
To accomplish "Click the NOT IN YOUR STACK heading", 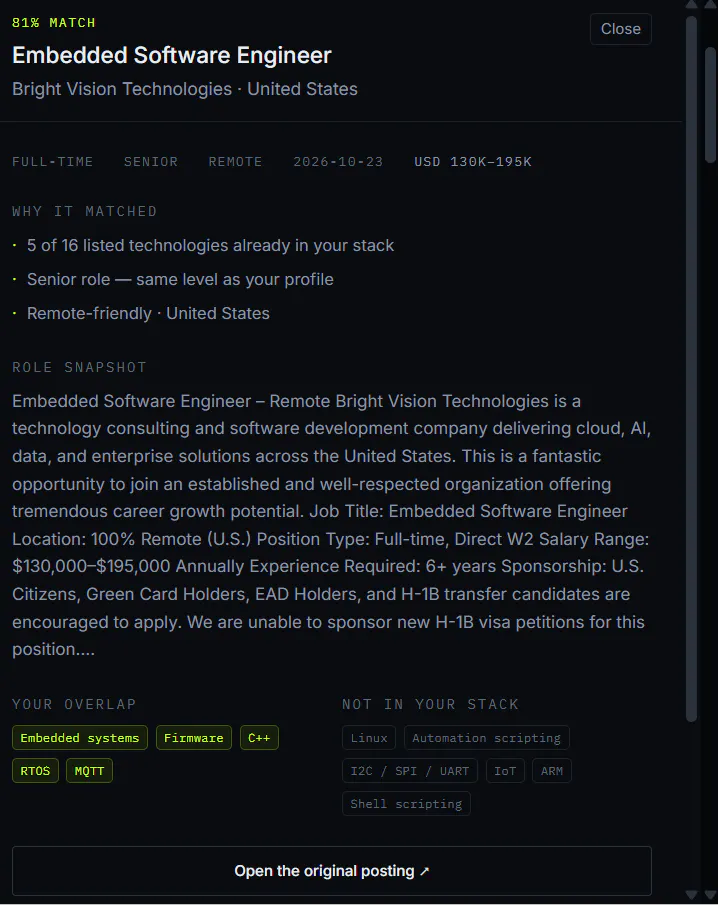I will point(431,704).
